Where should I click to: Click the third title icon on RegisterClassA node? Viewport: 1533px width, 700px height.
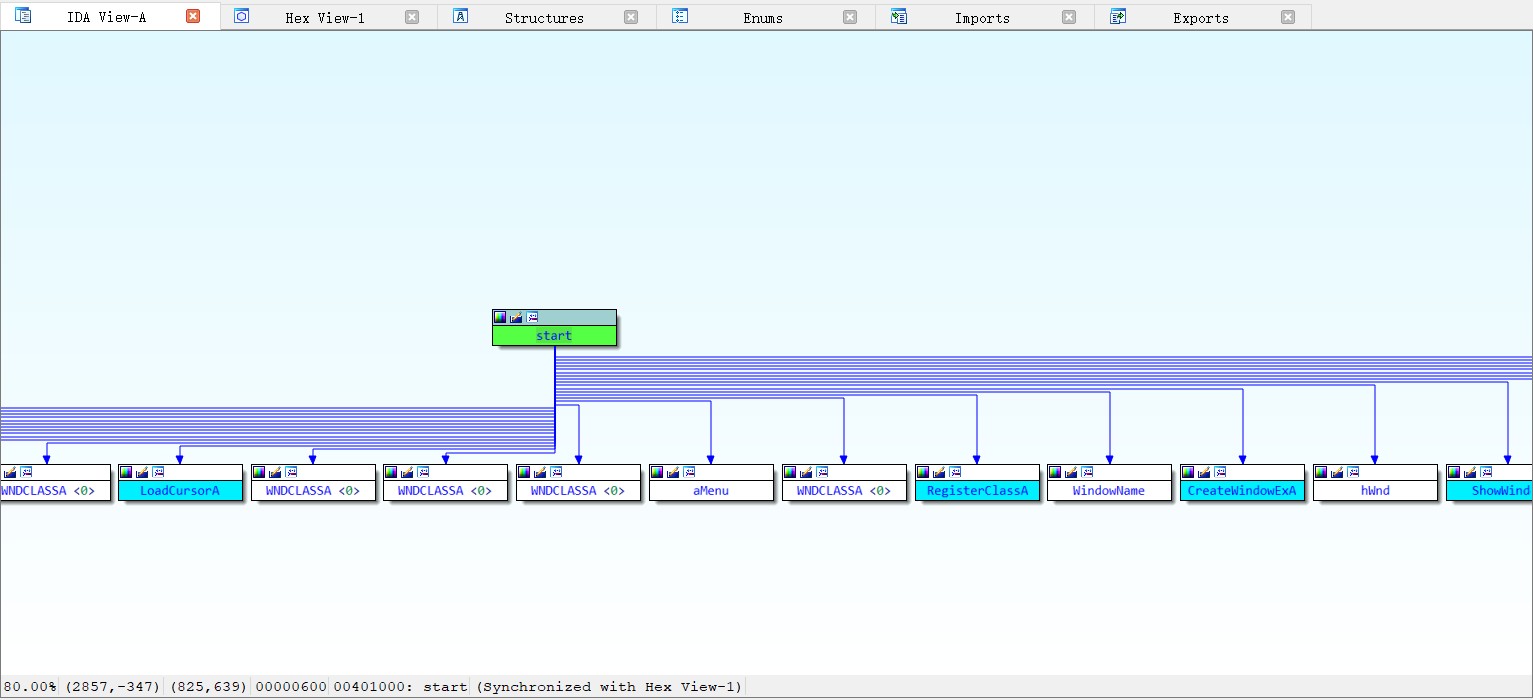(955, 472)
